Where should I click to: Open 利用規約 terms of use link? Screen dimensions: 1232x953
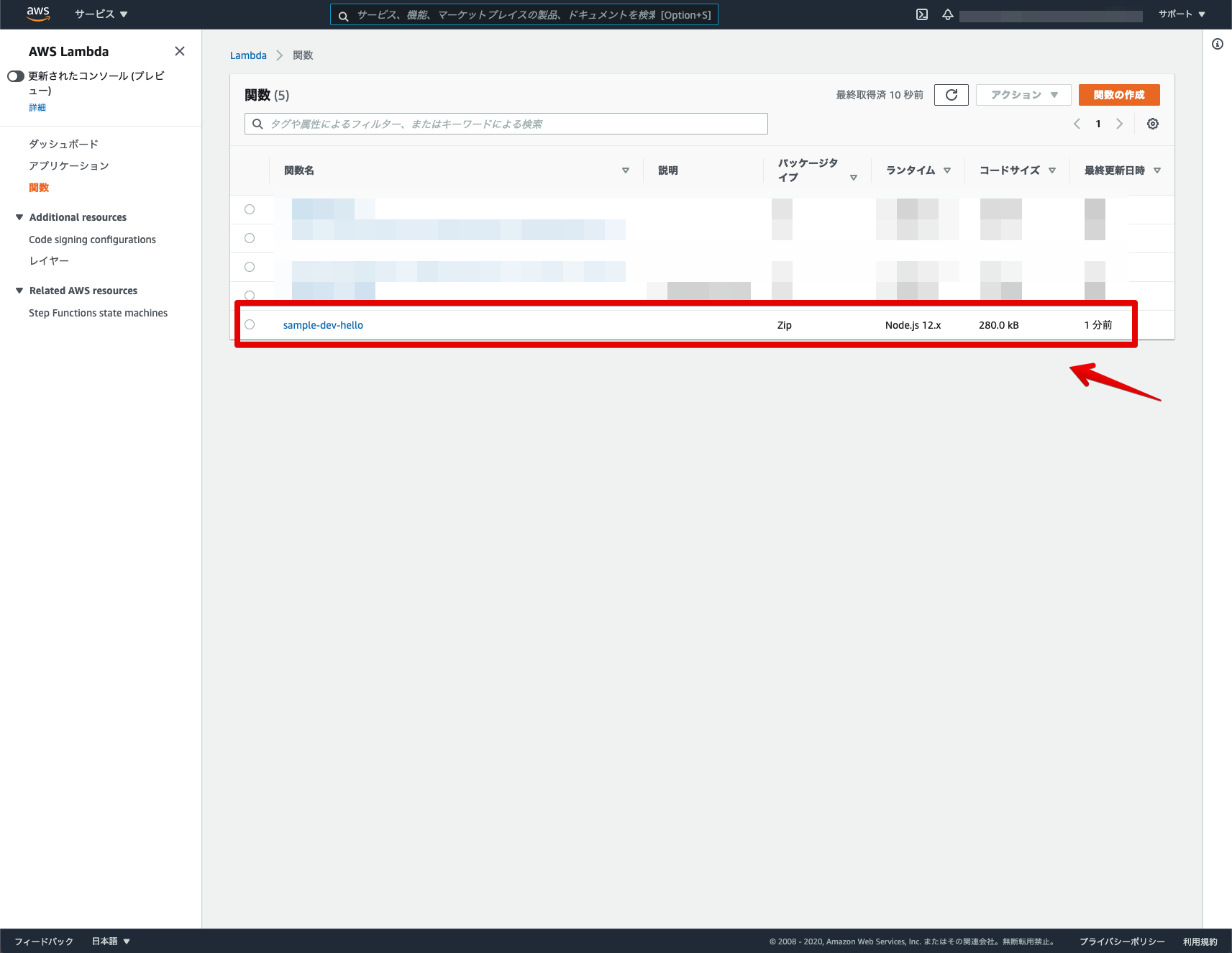click(x=1200, y=941)
